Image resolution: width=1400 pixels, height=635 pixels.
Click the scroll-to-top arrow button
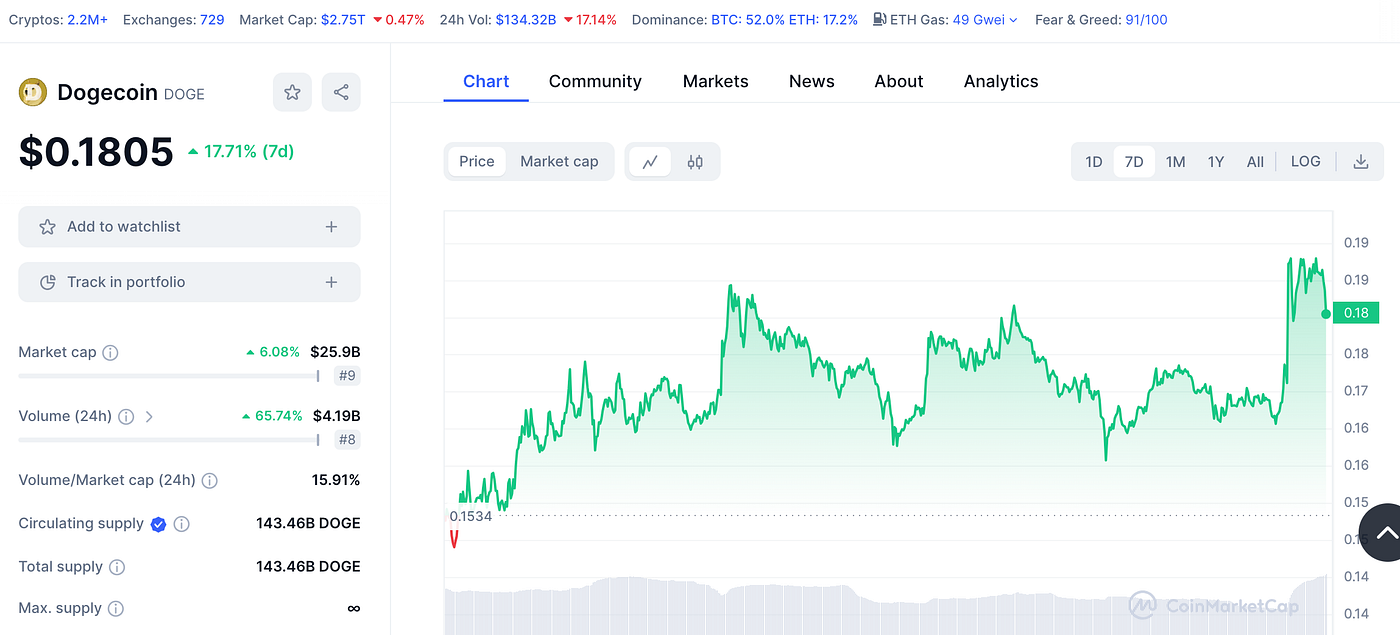point(1387,533)
